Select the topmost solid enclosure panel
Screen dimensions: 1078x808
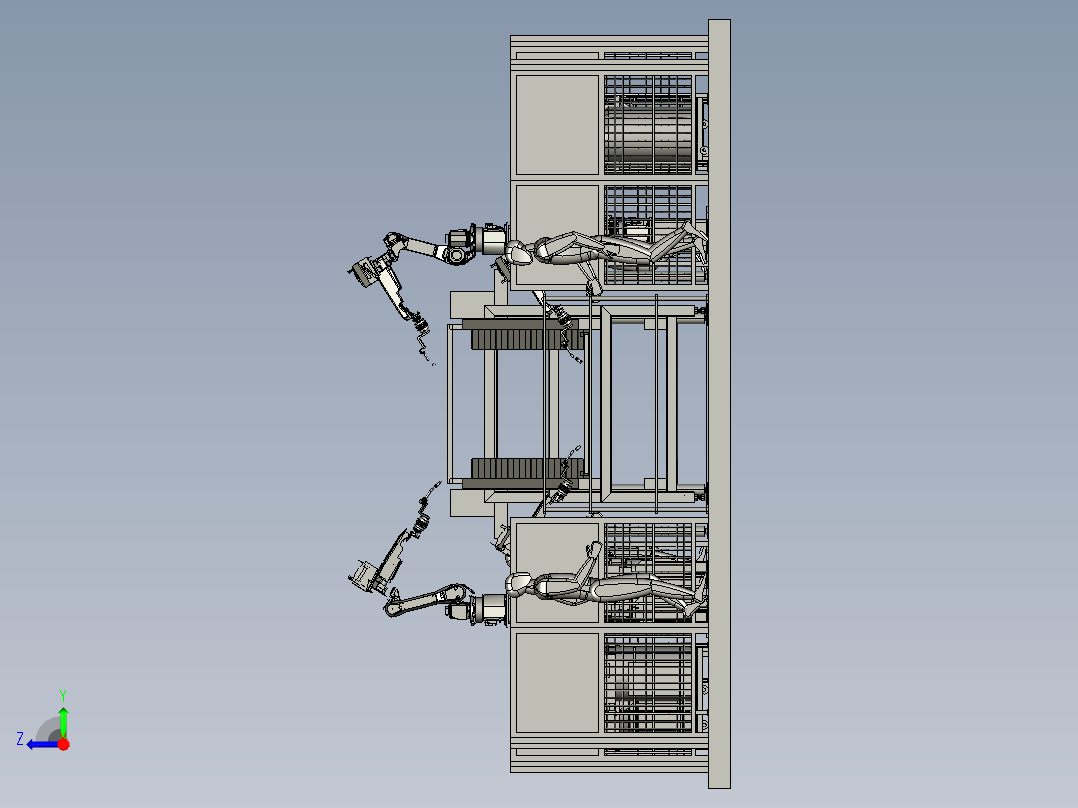pos(557,124)
